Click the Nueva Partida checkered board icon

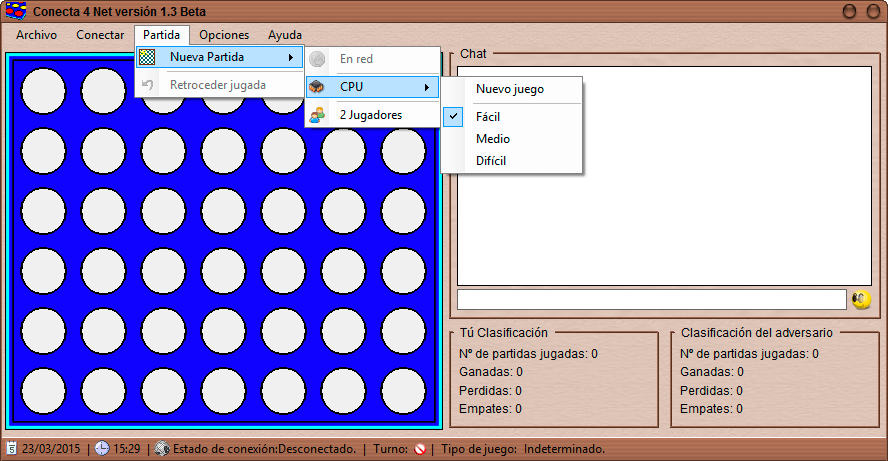pyautogui.click(x=148, y=57)
